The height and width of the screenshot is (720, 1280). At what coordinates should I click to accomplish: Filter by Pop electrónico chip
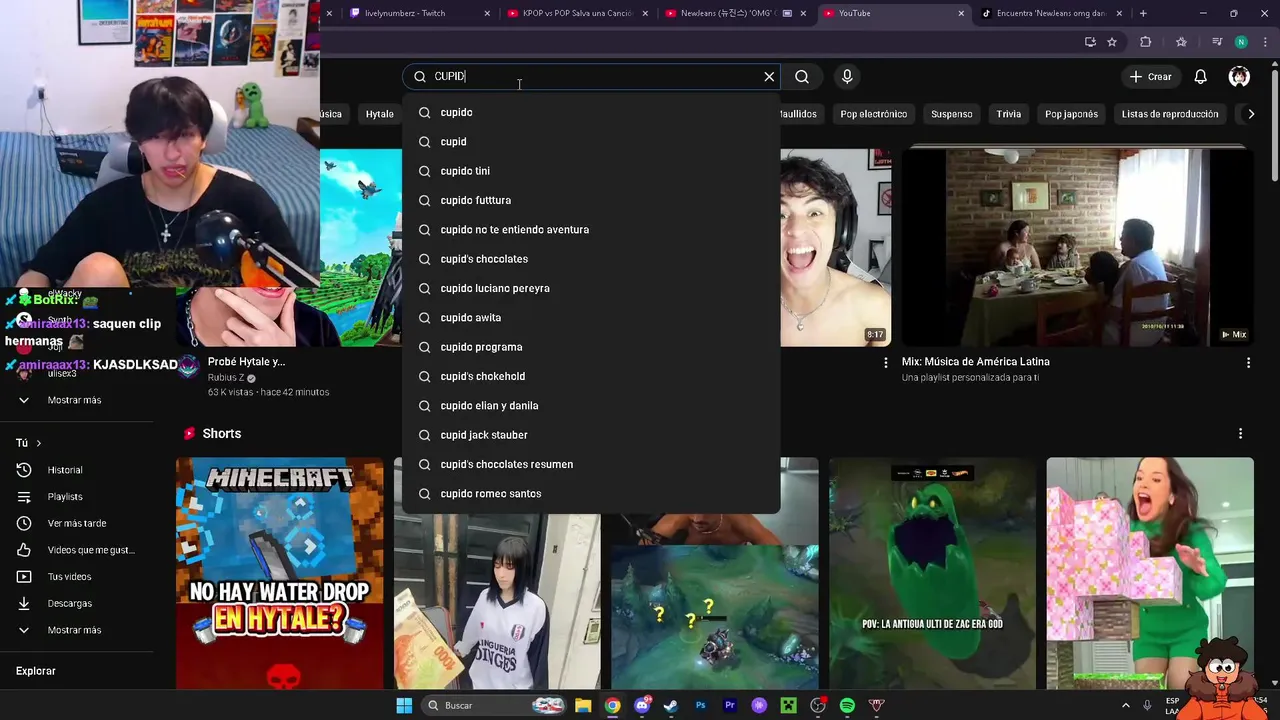tap(873, 114)
